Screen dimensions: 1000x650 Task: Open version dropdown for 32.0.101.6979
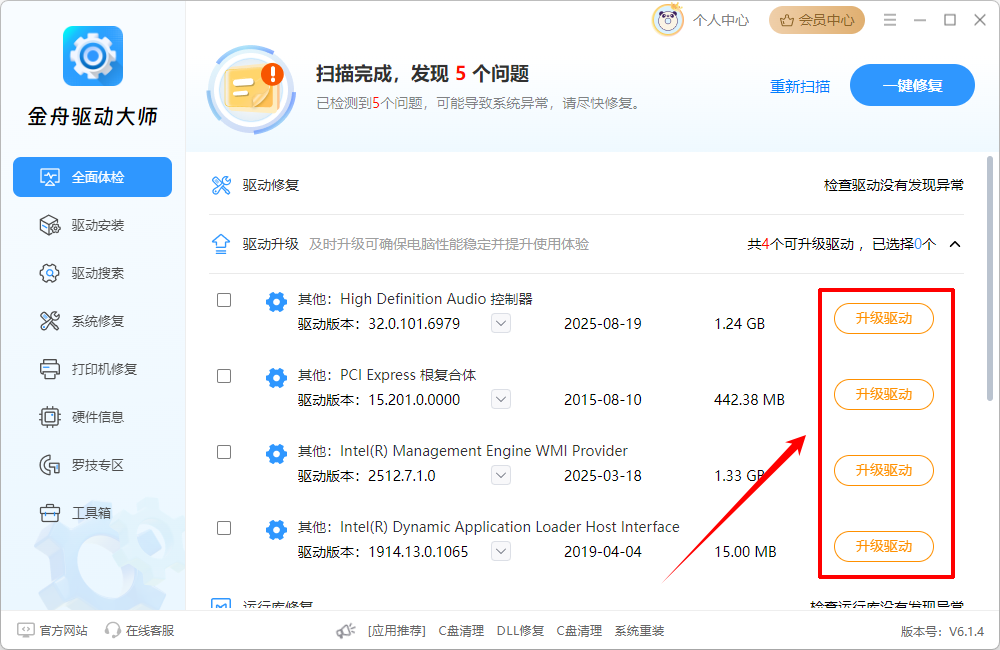[501, 323]
